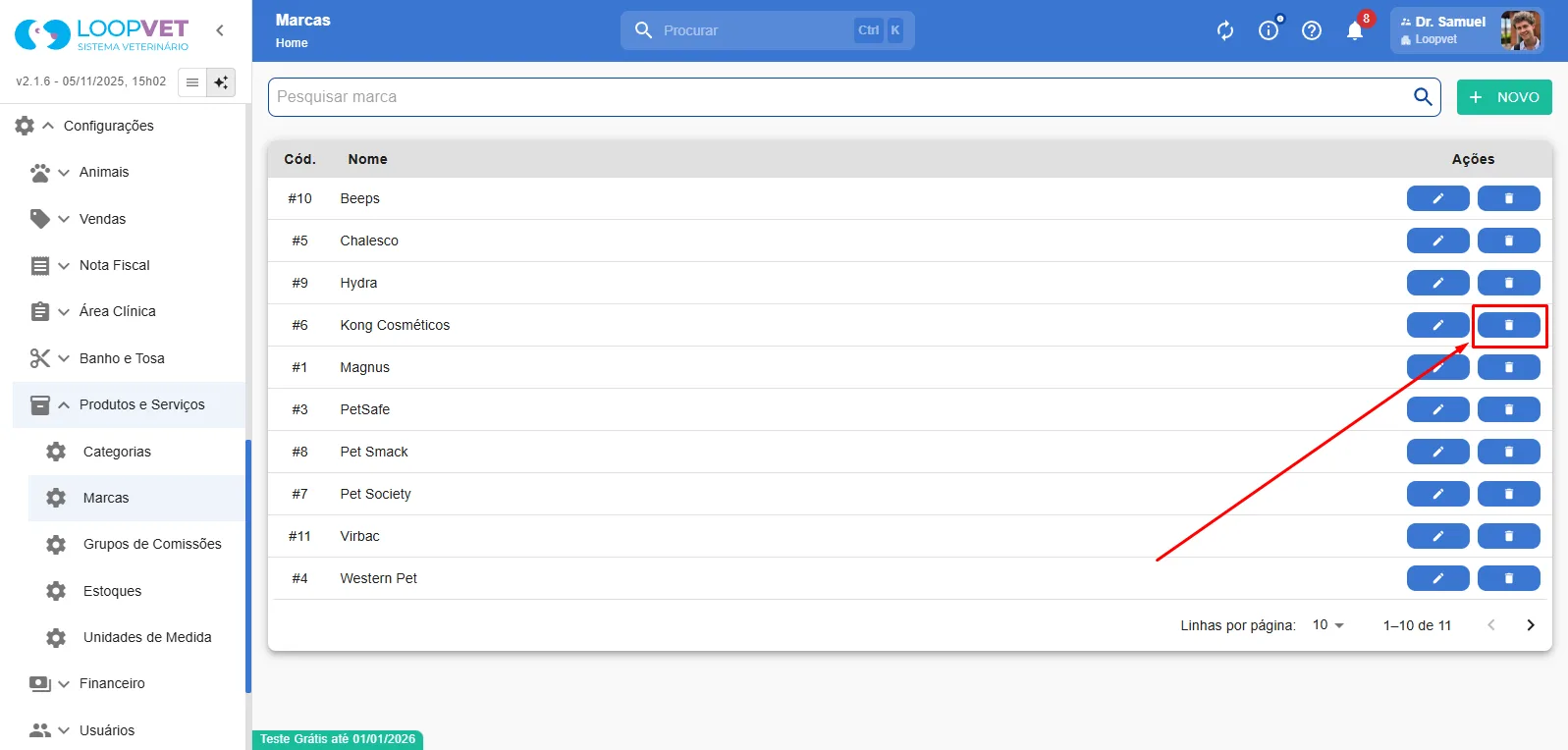Open the Linhas por página dropdown
Screen dimensions: 1568x750
pyautogui.click(x=1327, y=625)
